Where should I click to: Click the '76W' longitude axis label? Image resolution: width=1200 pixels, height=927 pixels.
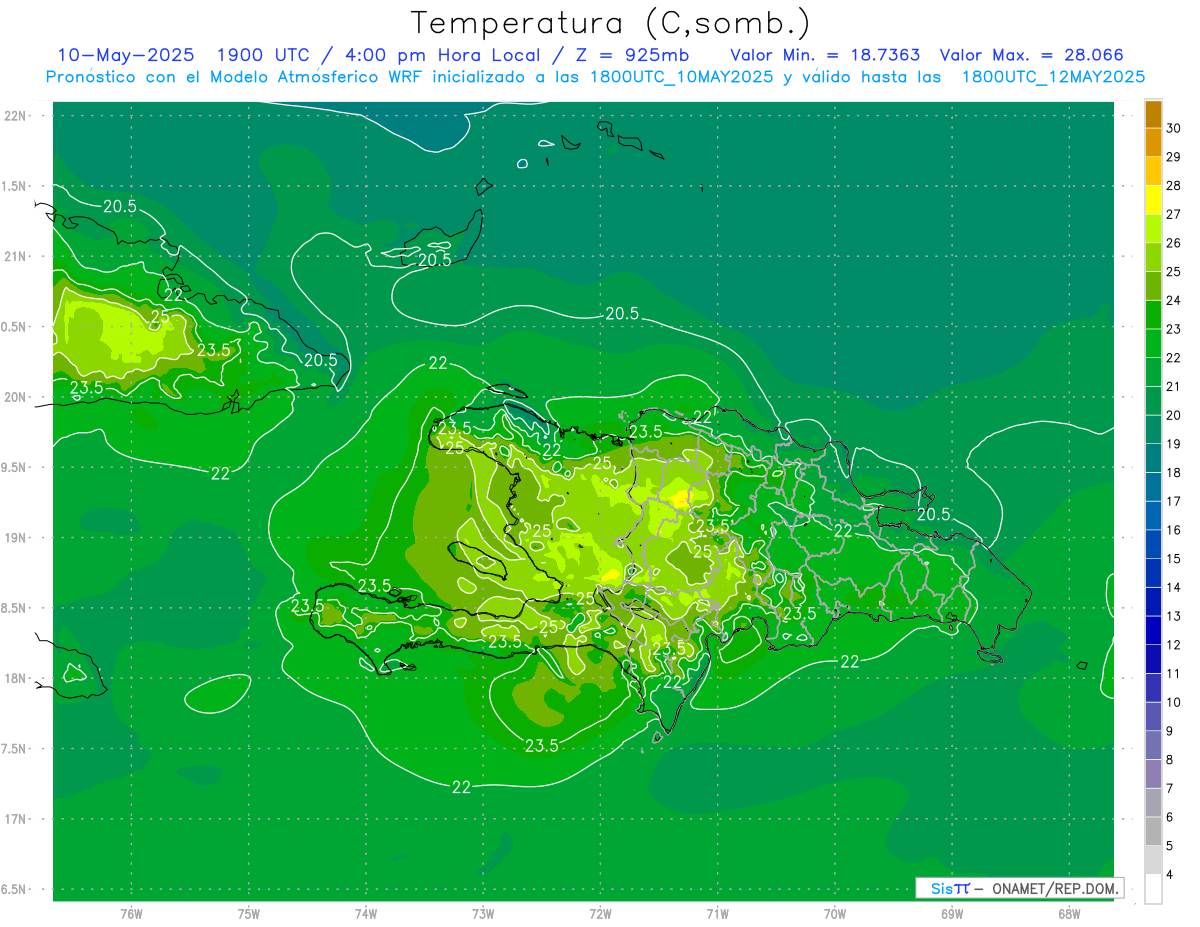coord(131,914)
